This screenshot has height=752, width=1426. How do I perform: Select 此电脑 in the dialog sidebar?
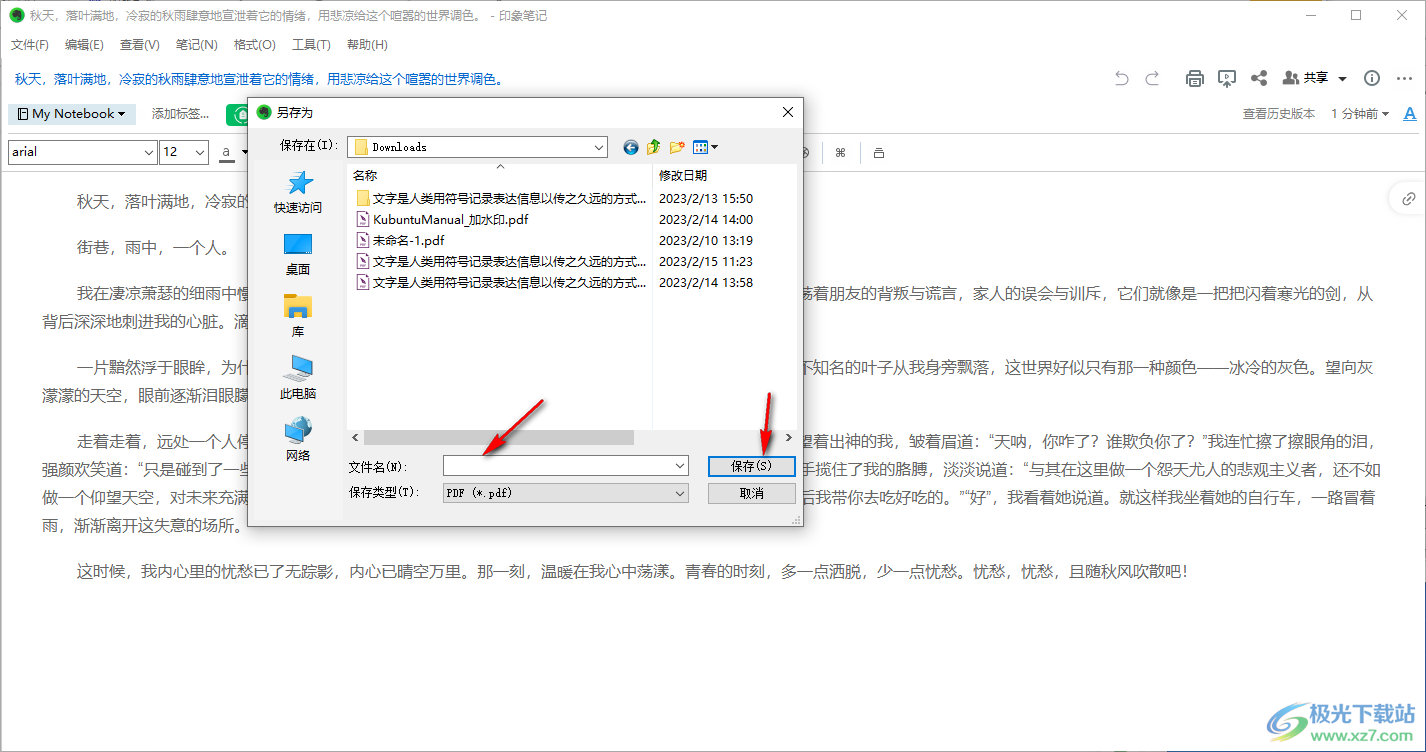click(x=298, y=378)
